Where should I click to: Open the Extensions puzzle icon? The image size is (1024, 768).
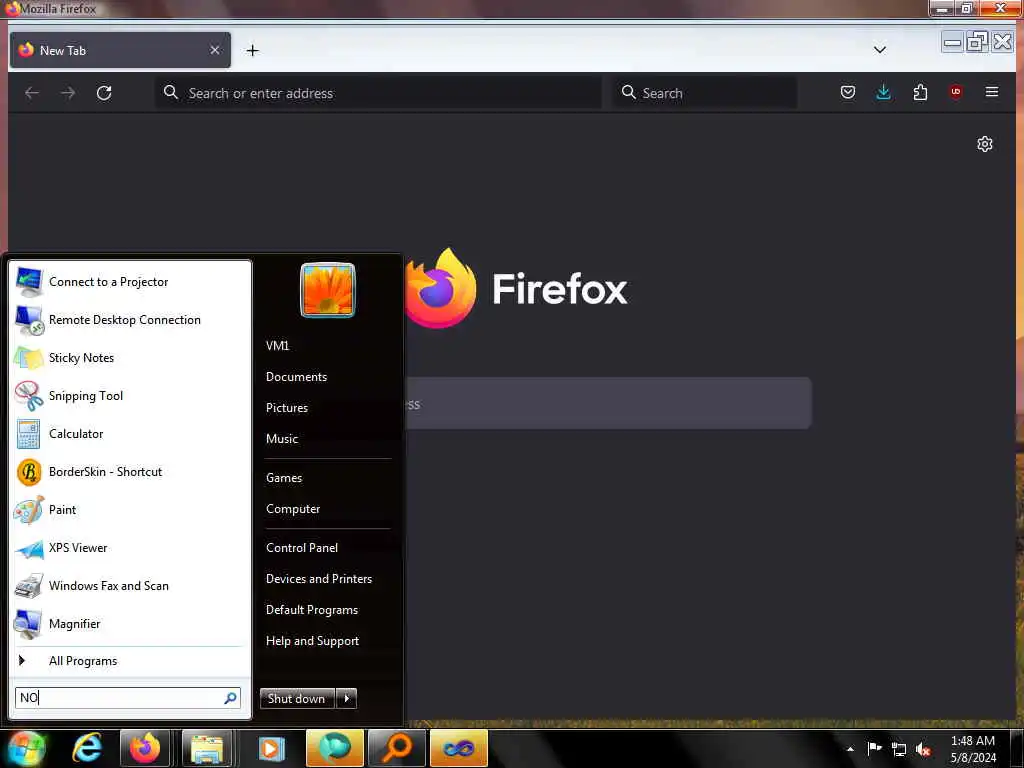920,92
